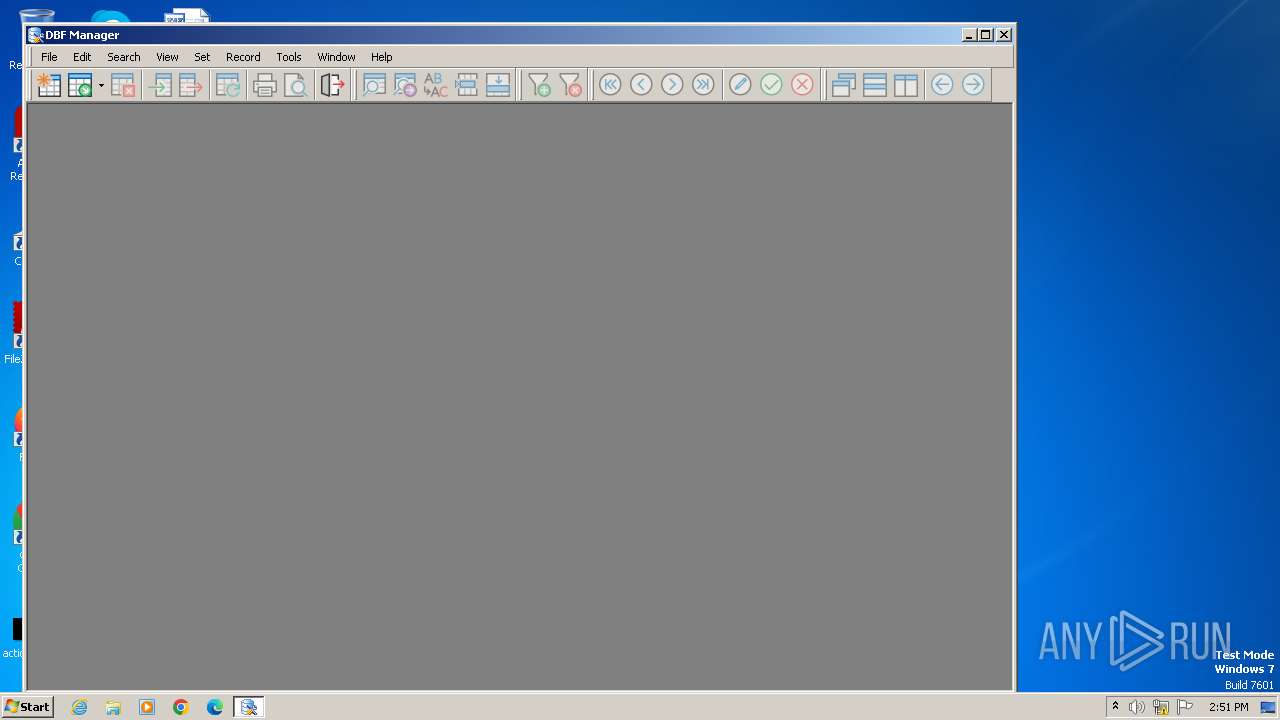Launch Google Chrome from taskbar
Image resolution: width=1280 pixels, height=720 pixels.
click(181, 707)
